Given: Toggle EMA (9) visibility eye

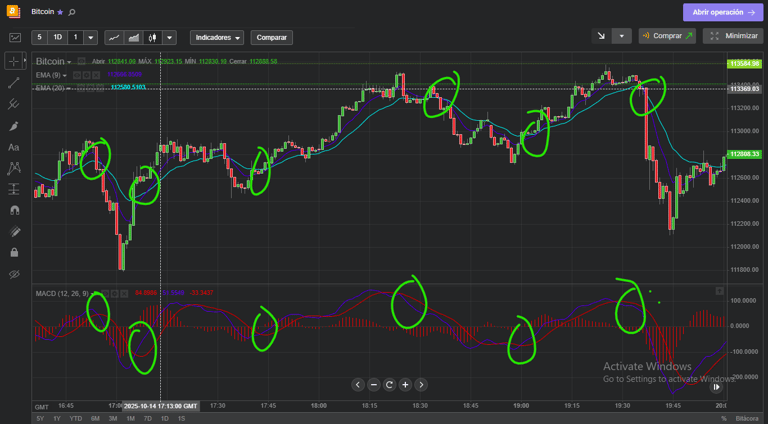Looking at the screenshot, I should tap(77, 75).
